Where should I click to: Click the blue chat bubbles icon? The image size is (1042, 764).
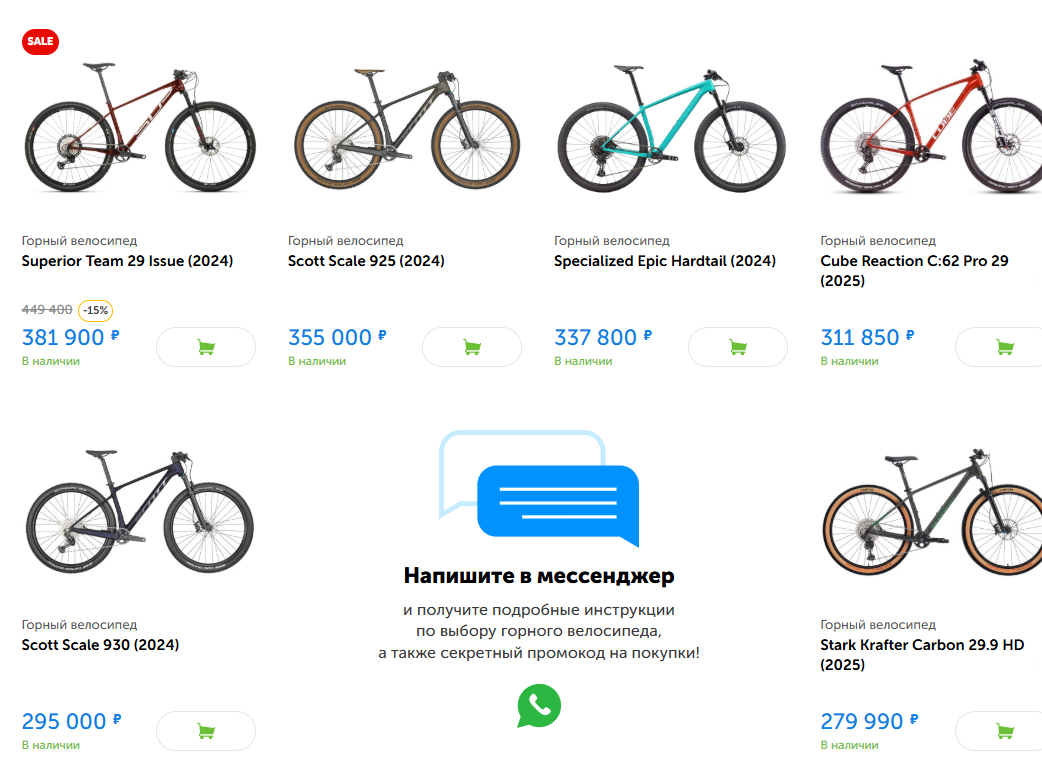539,489
